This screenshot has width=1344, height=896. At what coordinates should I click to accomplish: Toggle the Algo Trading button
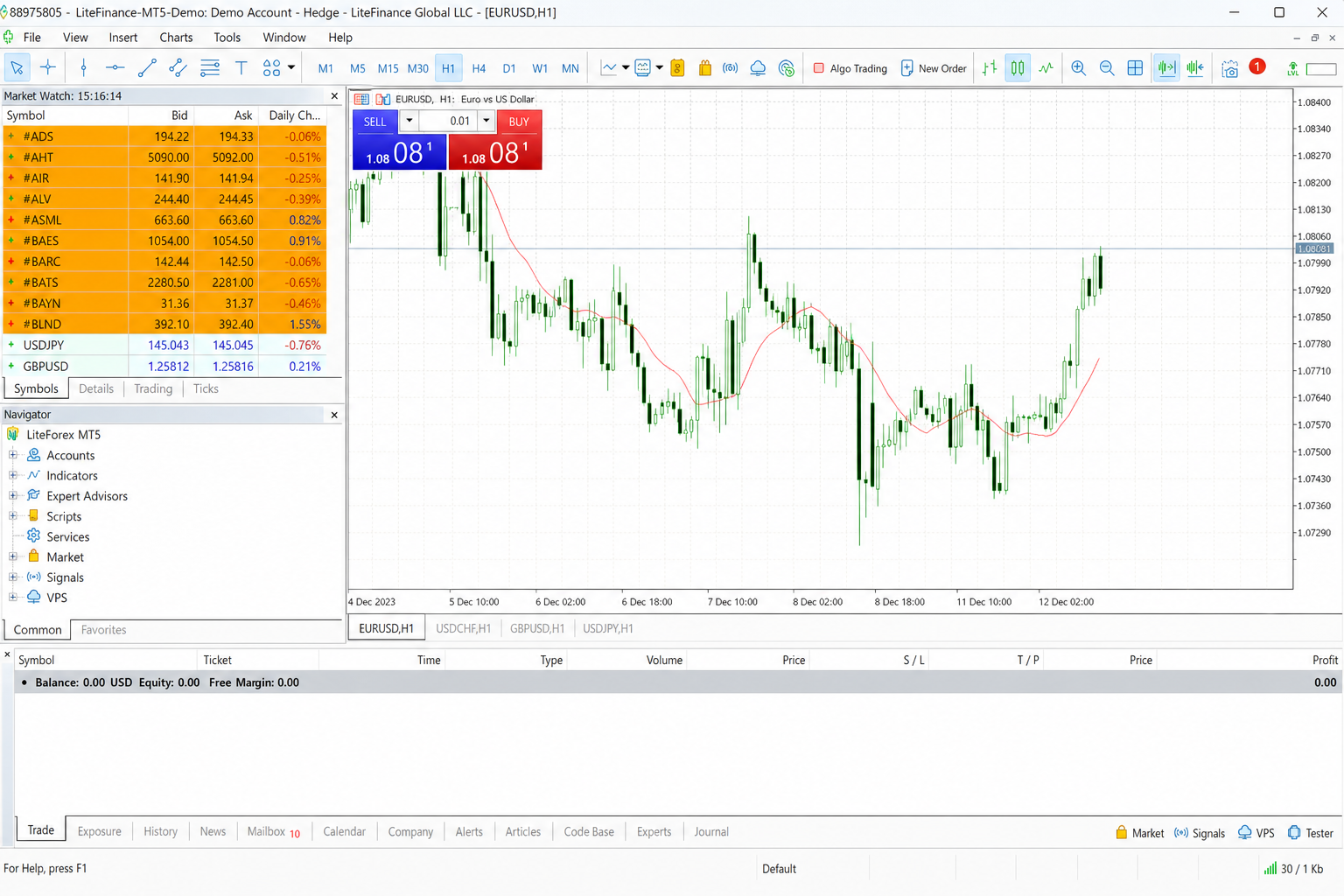pos(850,68)
